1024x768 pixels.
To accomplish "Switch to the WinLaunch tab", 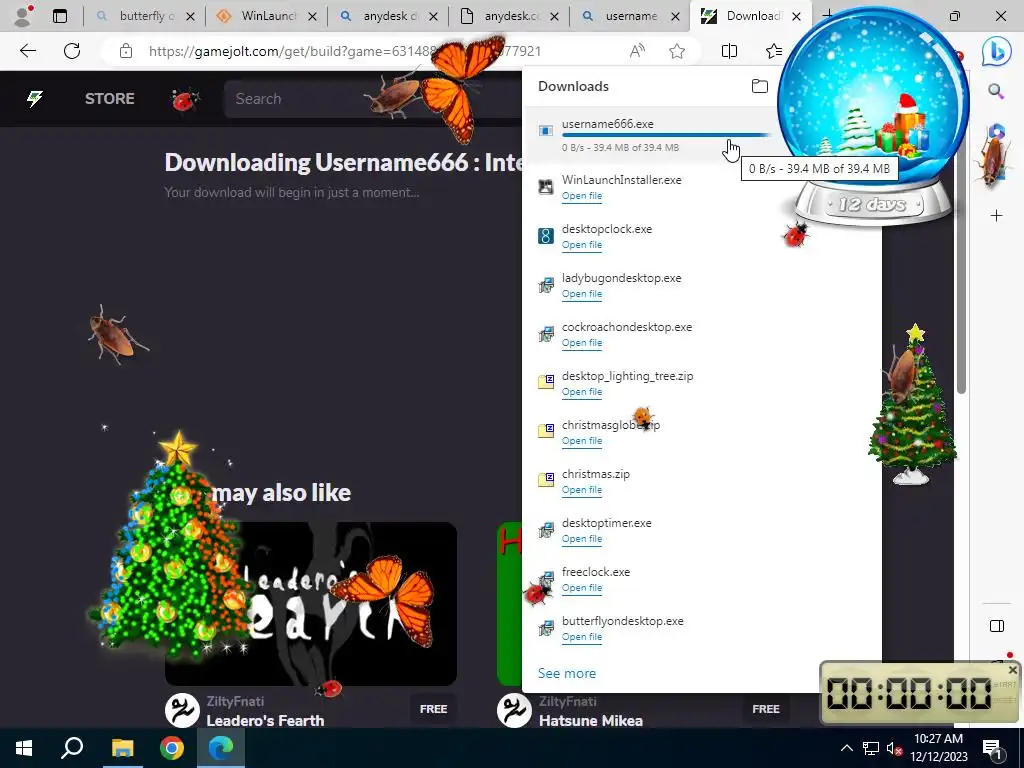I will click(x=269, y=16).
